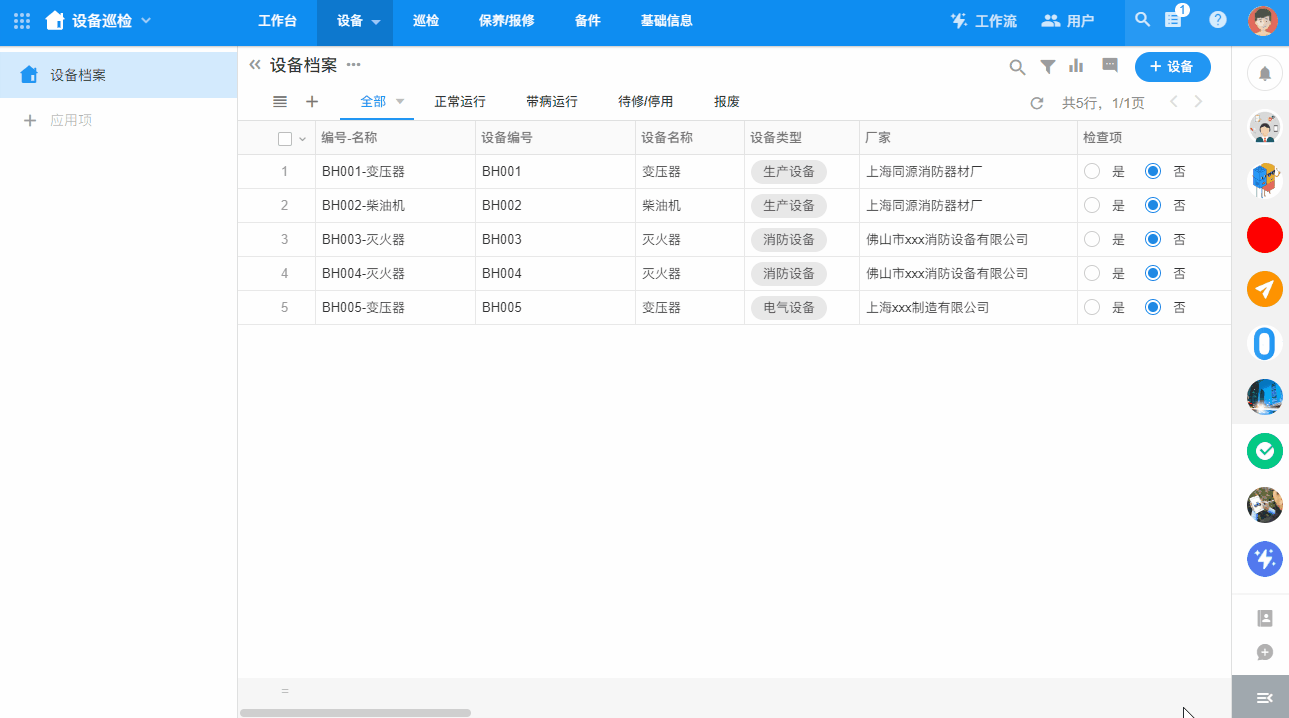Open the 巡检 top menu

426,21
